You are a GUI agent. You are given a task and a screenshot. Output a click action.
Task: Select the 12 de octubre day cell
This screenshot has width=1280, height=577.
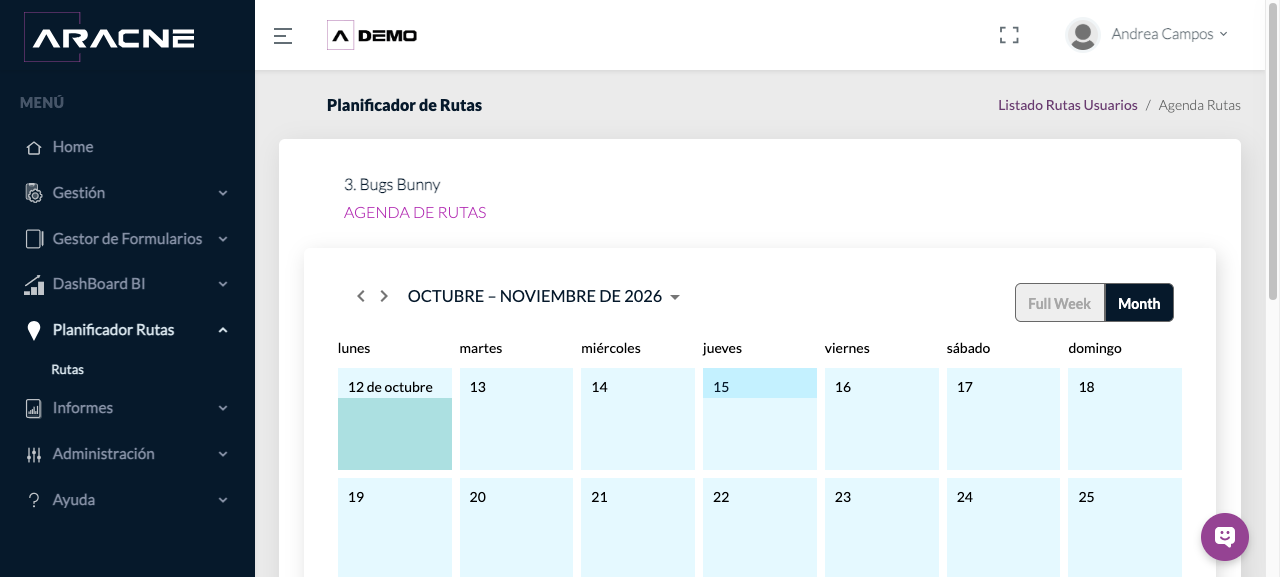coord(395,419)
